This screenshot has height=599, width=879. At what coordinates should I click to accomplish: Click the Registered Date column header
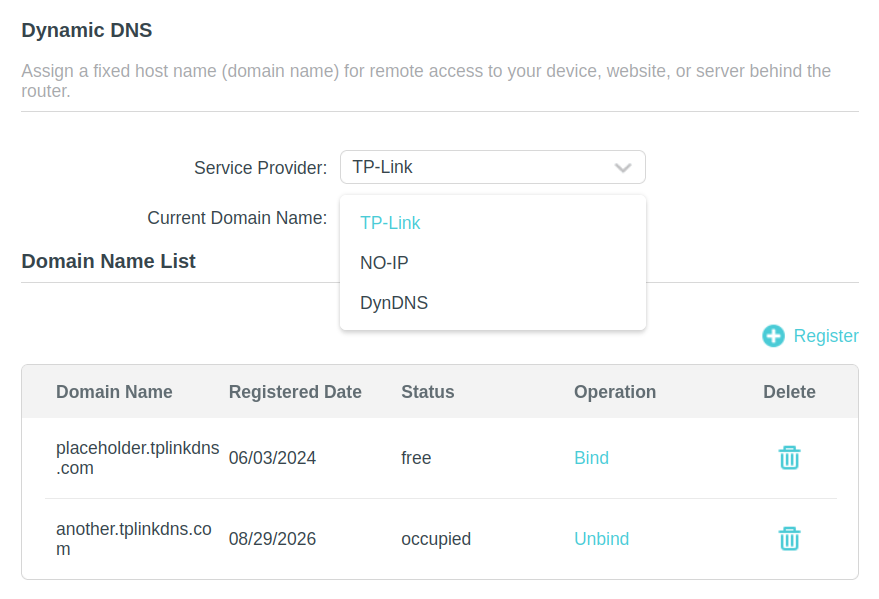295,392
